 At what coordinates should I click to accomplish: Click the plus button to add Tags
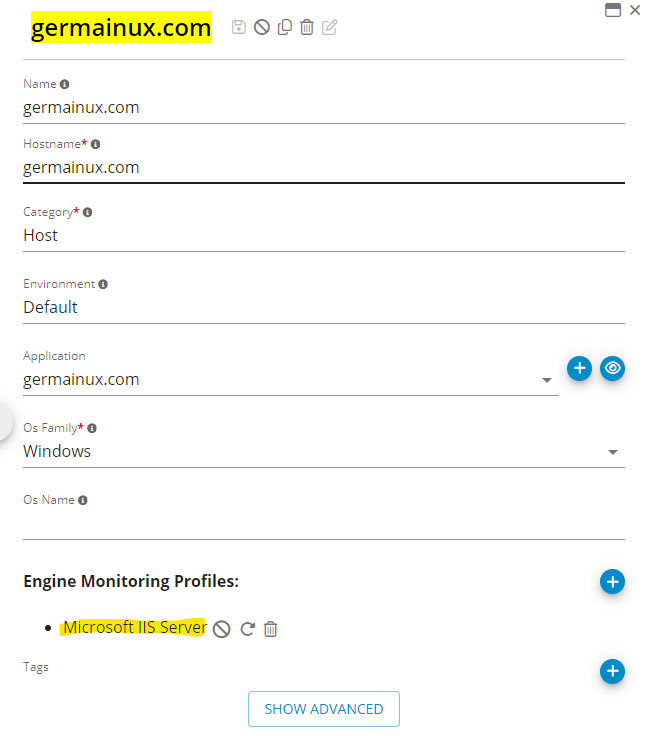tap(612, 671)
